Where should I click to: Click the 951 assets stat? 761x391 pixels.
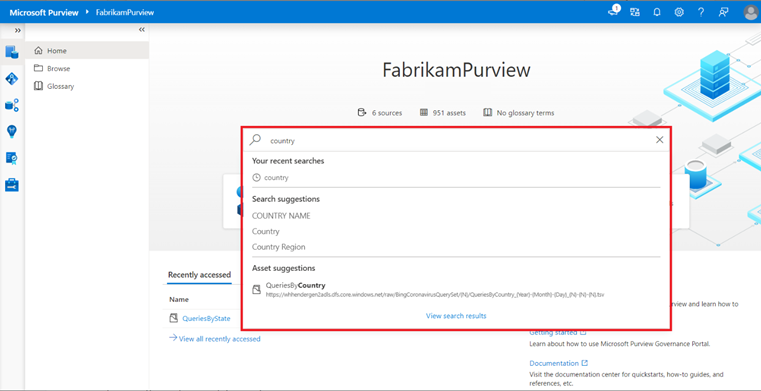point(443,113)
